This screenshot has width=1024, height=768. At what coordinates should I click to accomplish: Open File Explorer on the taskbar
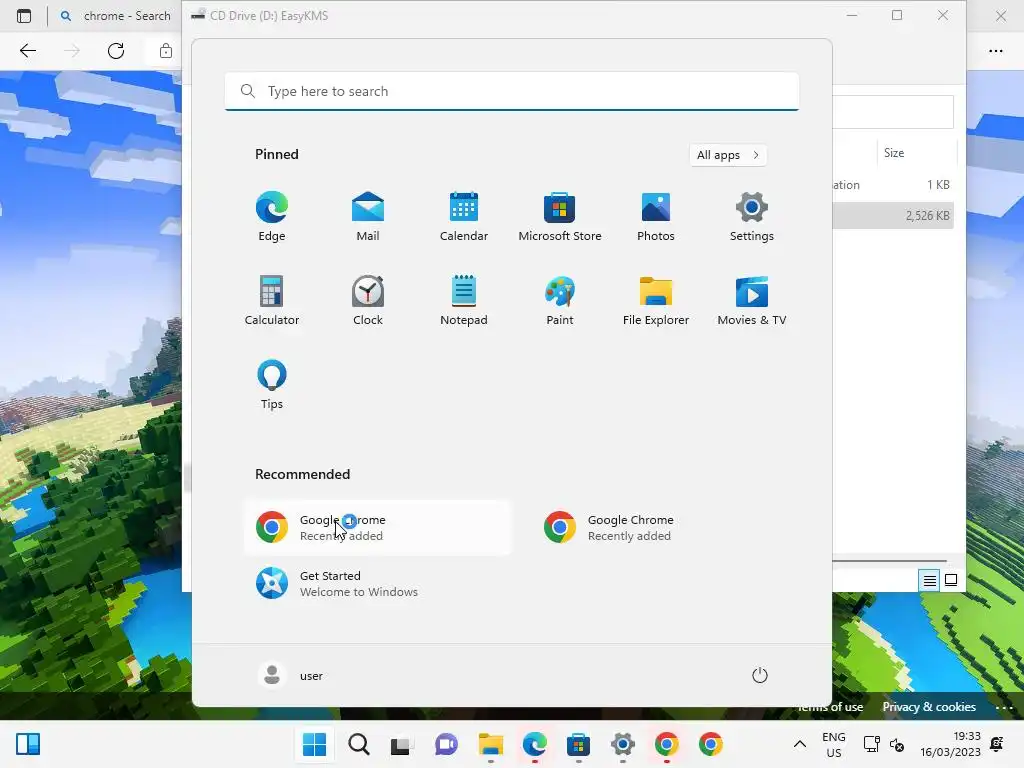[490, 744]
